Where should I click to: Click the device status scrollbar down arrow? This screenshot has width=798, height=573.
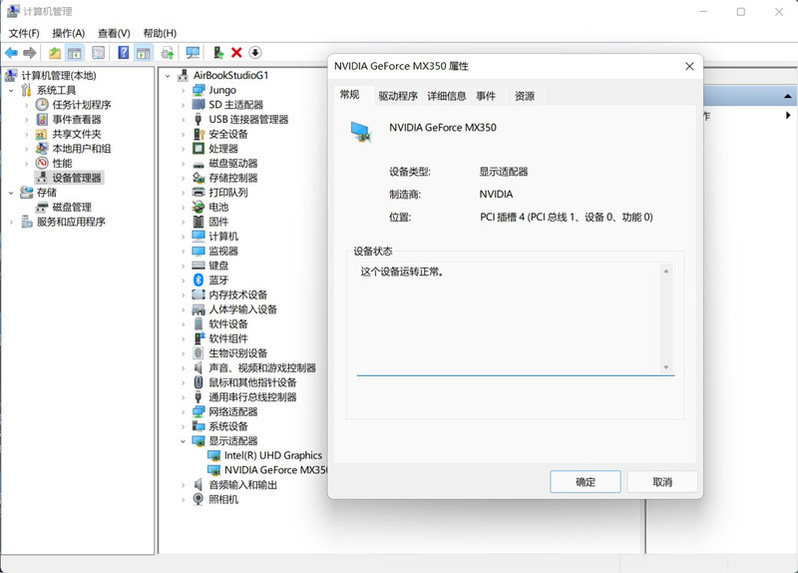pyautogui.click(x=666, y=367)
